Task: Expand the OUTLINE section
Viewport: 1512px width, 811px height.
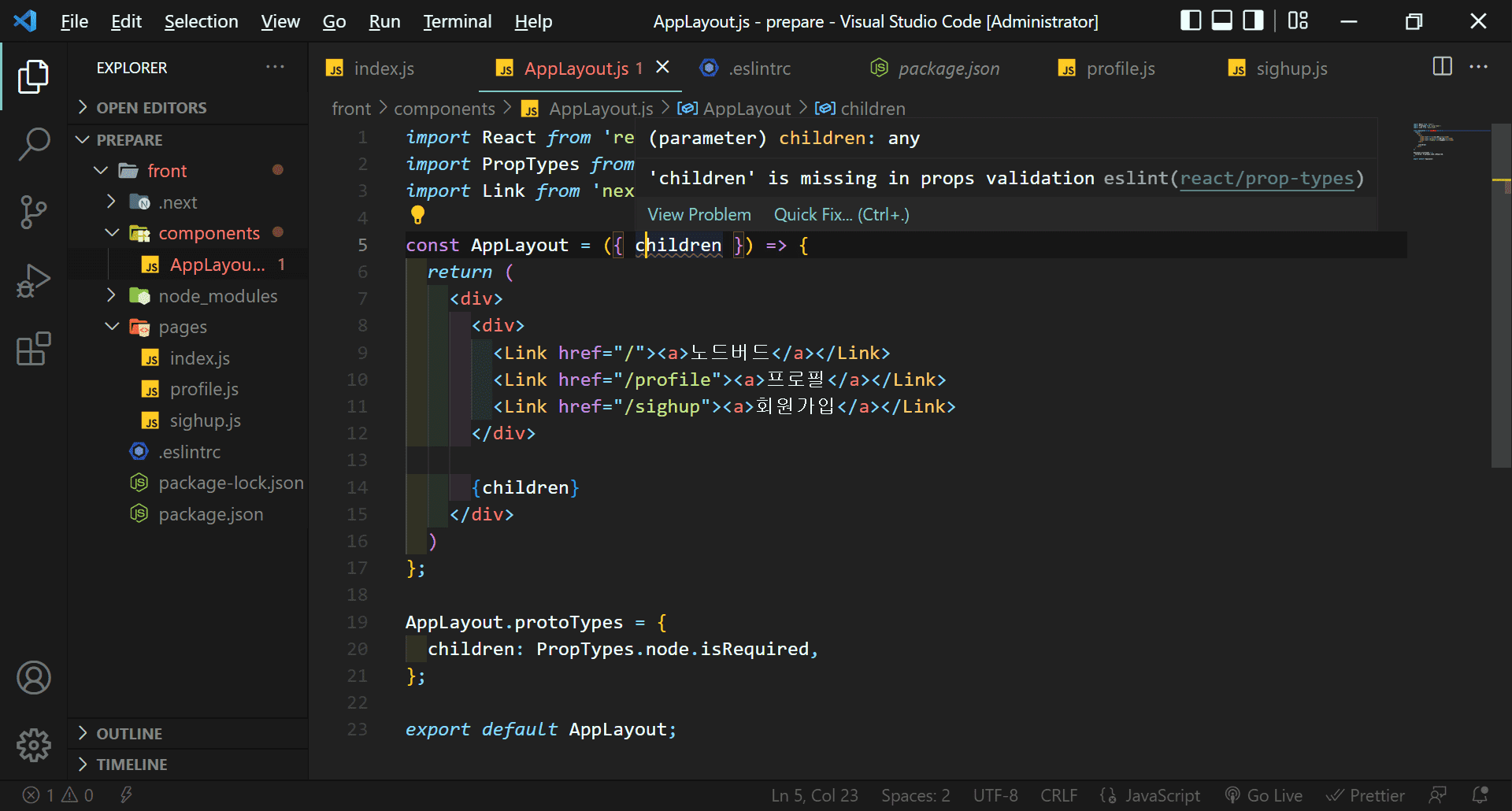Action: click(129, 733)
